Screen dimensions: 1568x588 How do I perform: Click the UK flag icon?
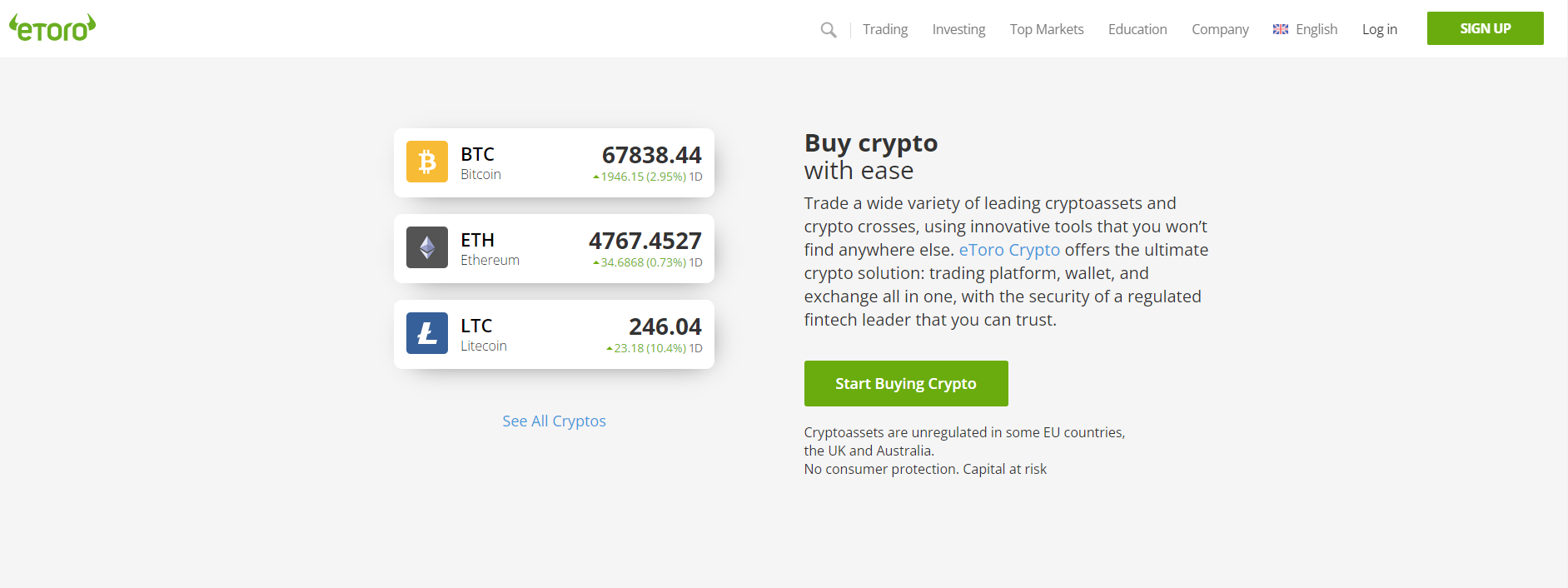point(1281,29)
